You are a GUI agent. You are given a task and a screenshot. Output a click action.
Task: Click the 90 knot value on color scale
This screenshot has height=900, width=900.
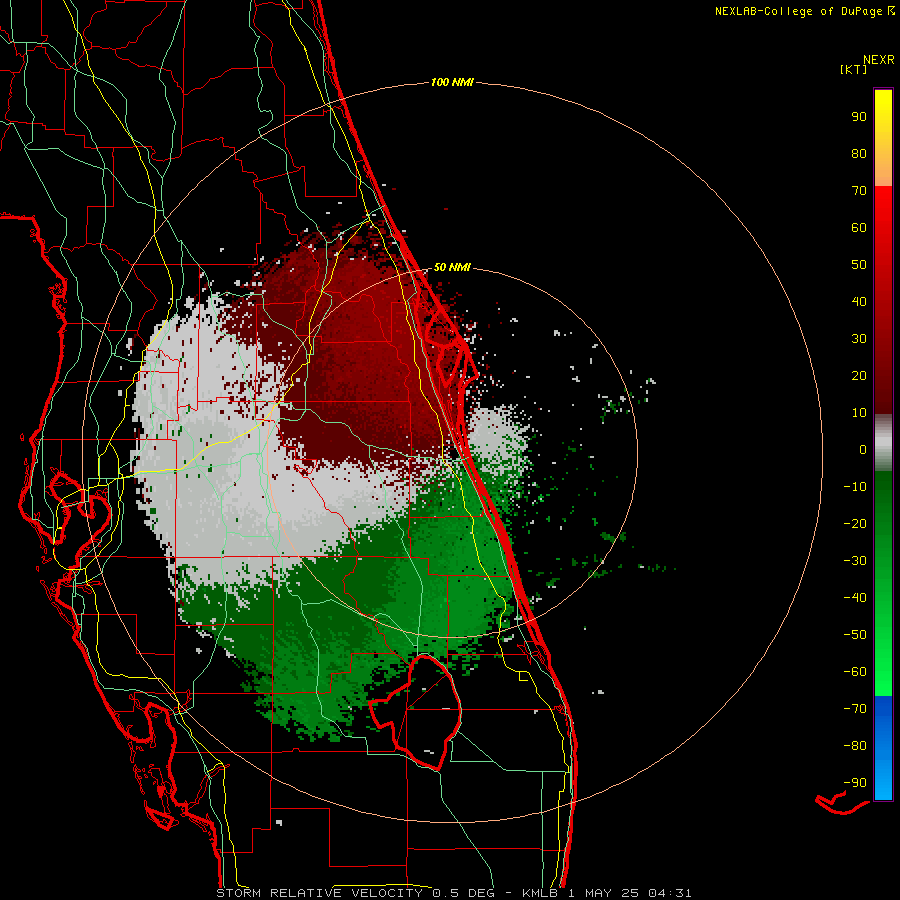tap(859, 117)
